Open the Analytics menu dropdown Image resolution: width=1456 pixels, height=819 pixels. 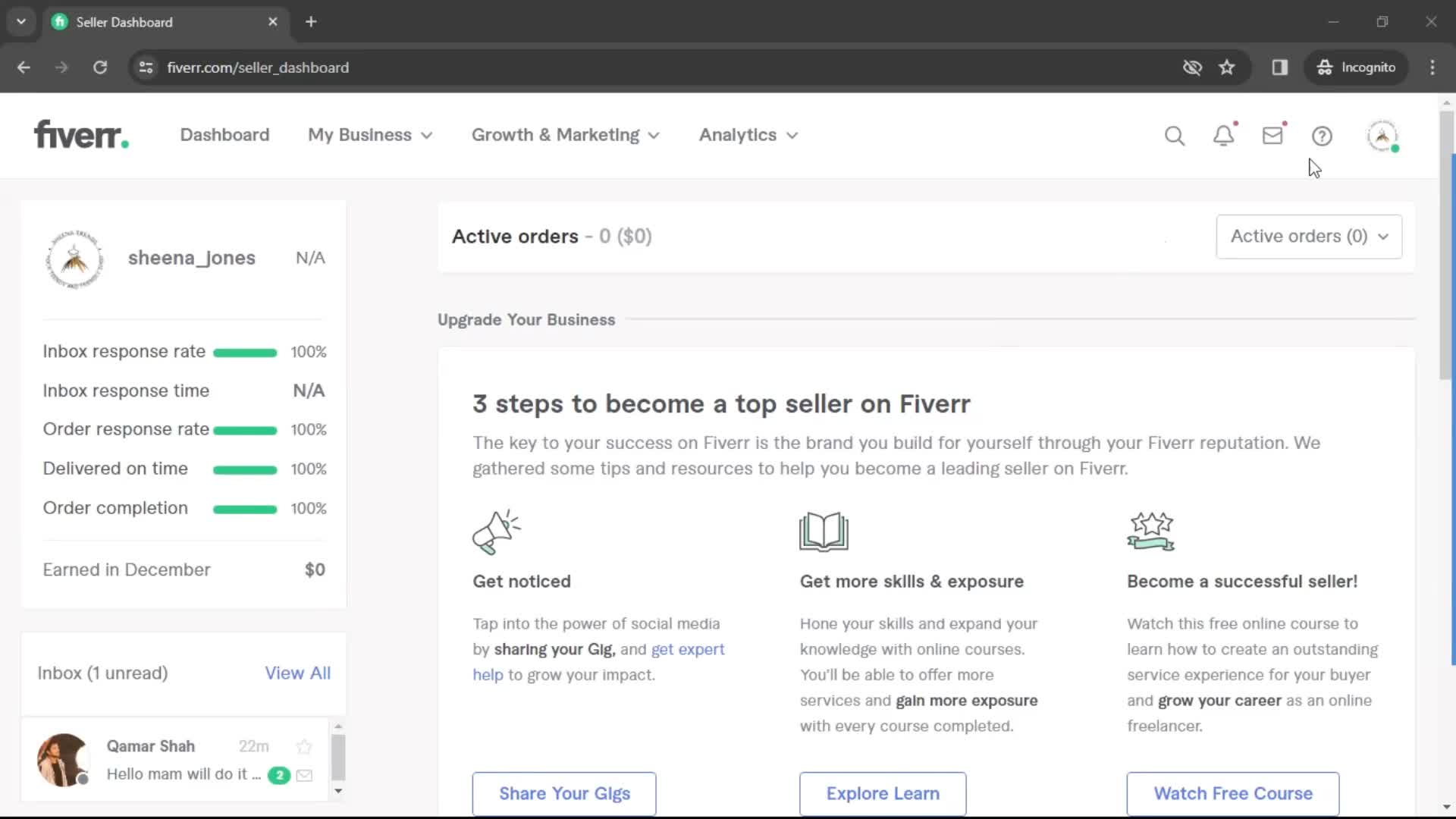[749, 135]
